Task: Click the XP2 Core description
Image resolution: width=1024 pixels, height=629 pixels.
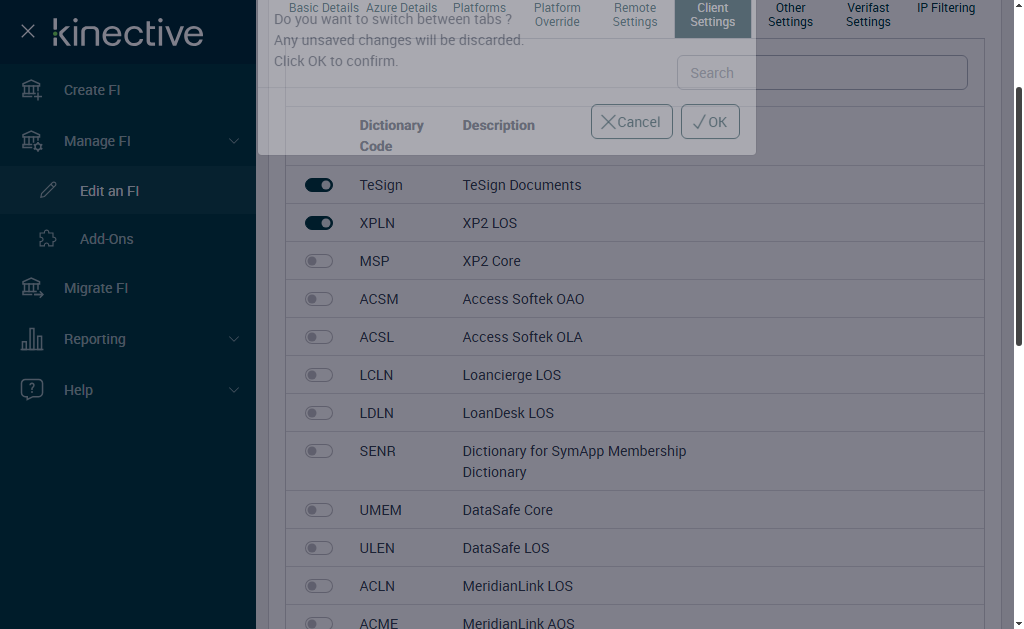Action: tap(491, 261)
